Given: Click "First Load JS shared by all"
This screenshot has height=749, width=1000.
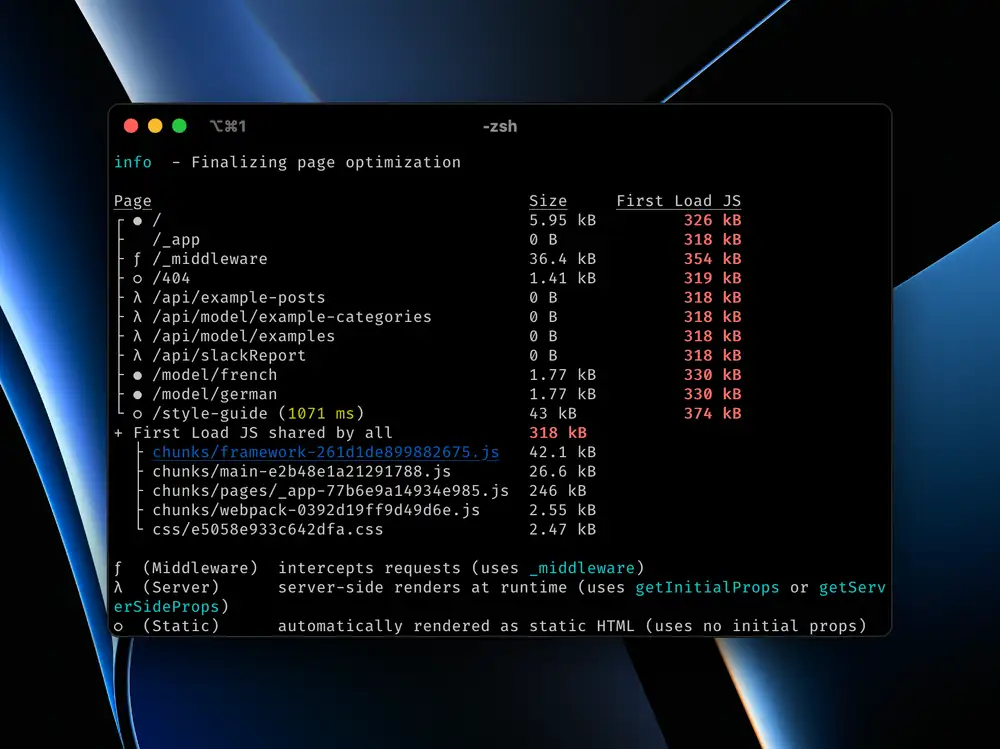Looking at the screenshot, I should coord(263,433).
